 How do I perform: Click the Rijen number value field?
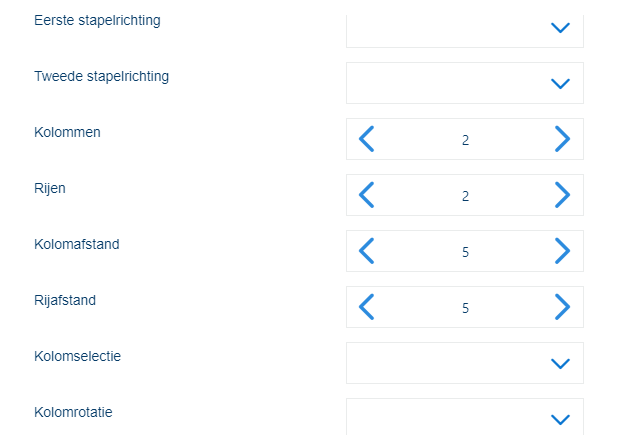click(465, 196)
